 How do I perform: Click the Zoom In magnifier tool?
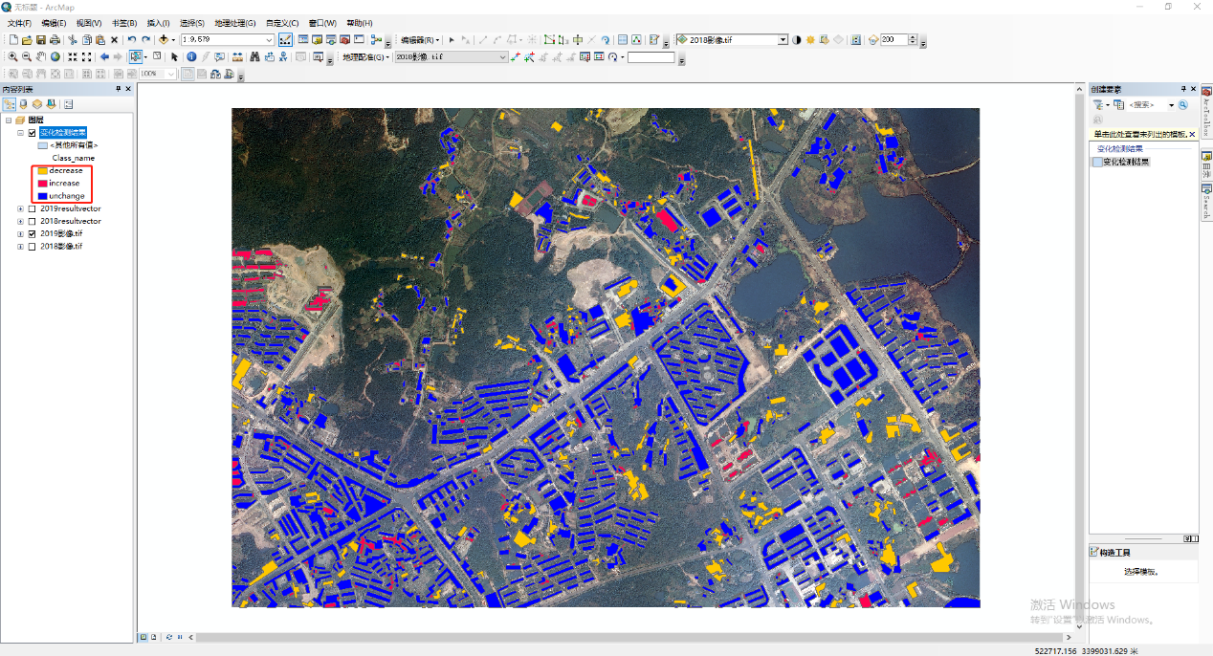13,57
